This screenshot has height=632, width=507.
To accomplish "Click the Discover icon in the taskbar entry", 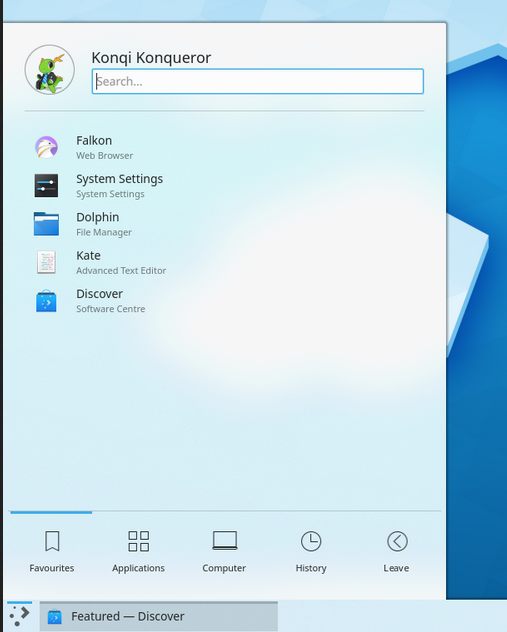I will pyautogui.click(x=54, y=617).
